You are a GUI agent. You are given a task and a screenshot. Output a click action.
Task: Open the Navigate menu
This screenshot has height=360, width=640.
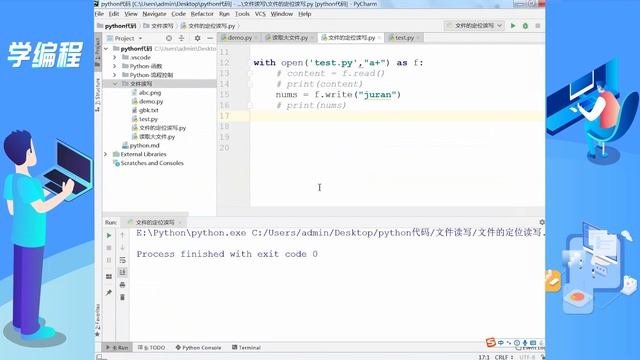(x=154, y=14)
